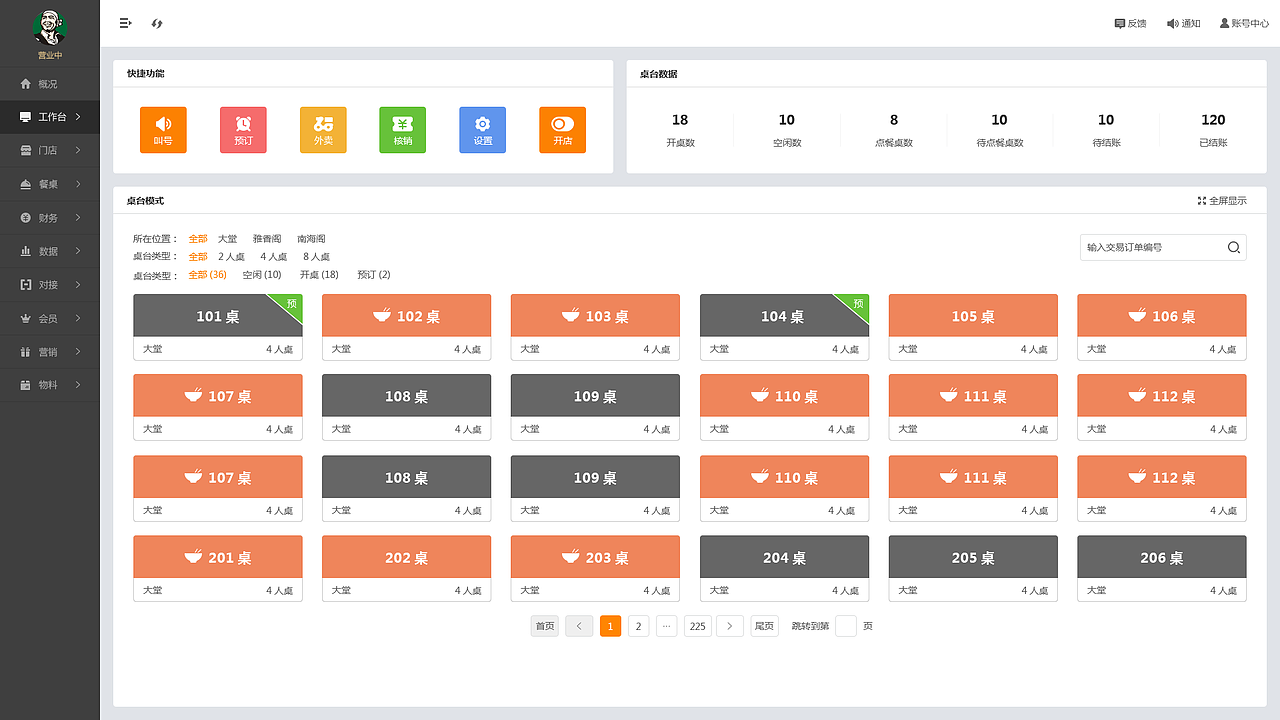The height and width of the screenshot is (720, 1280).
Task: Open the orange 102 桌 table card
Action: 406,316
